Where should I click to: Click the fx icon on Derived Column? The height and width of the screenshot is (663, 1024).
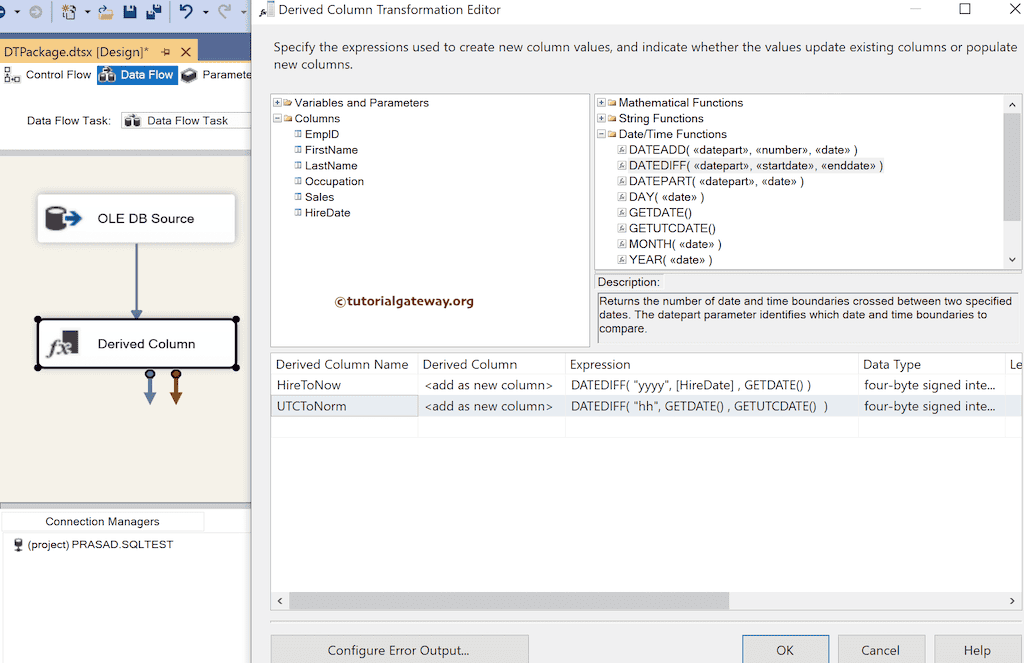coord(60,343)
